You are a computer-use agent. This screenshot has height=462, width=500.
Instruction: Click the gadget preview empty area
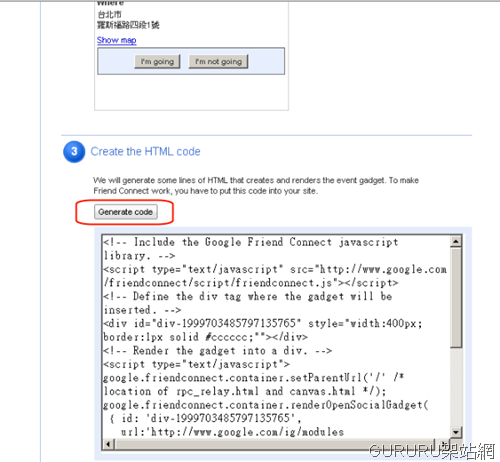191,92
